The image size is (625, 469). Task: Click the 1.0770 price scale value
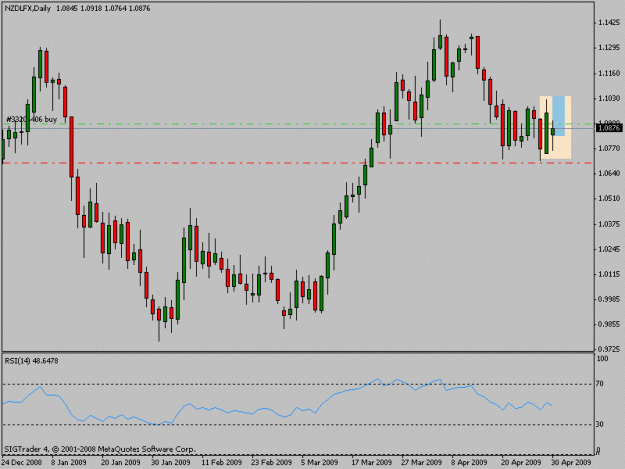(609, 148)
